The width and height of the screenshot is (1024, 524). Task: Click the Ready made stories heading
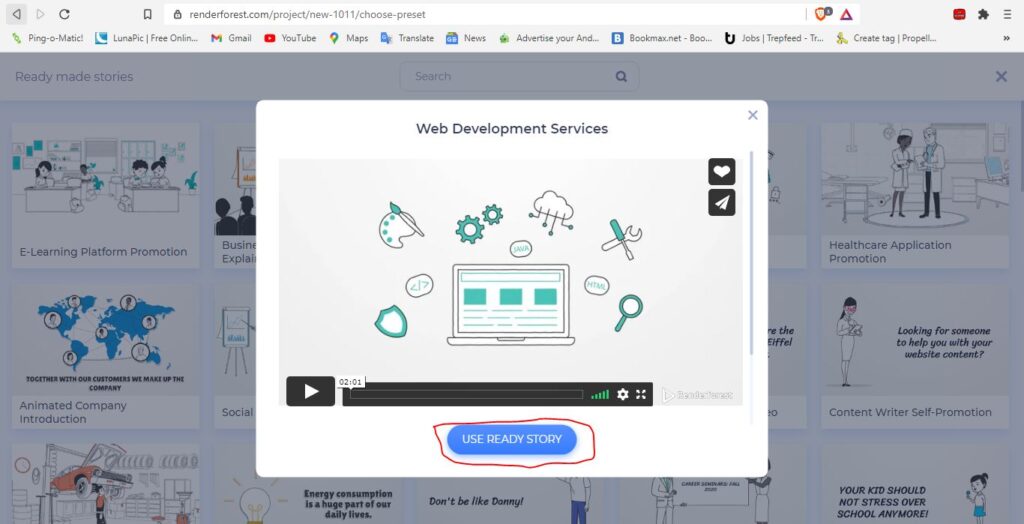coord(74,76)
